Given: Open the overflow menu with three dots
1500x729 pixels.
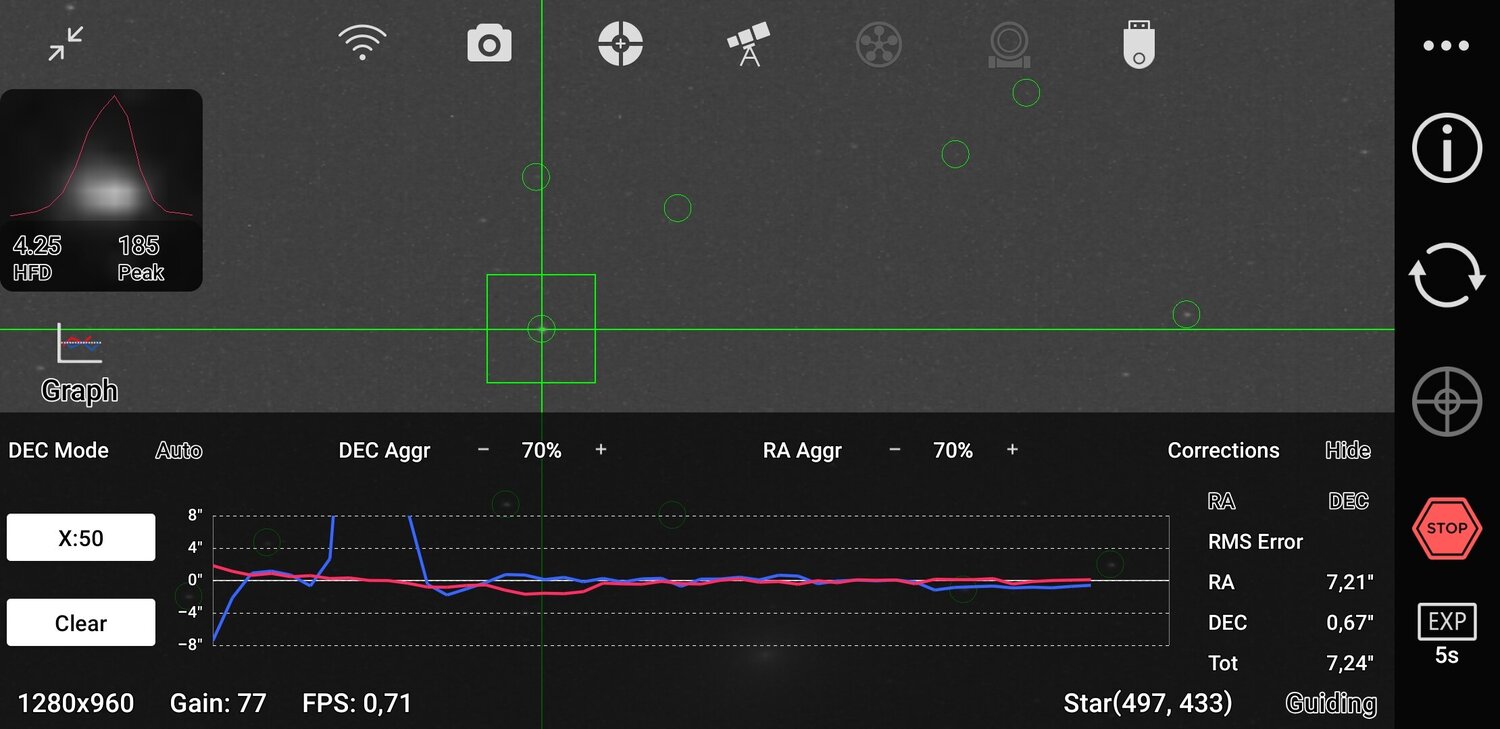Looking at the screenshot, I should [1445, 44].
